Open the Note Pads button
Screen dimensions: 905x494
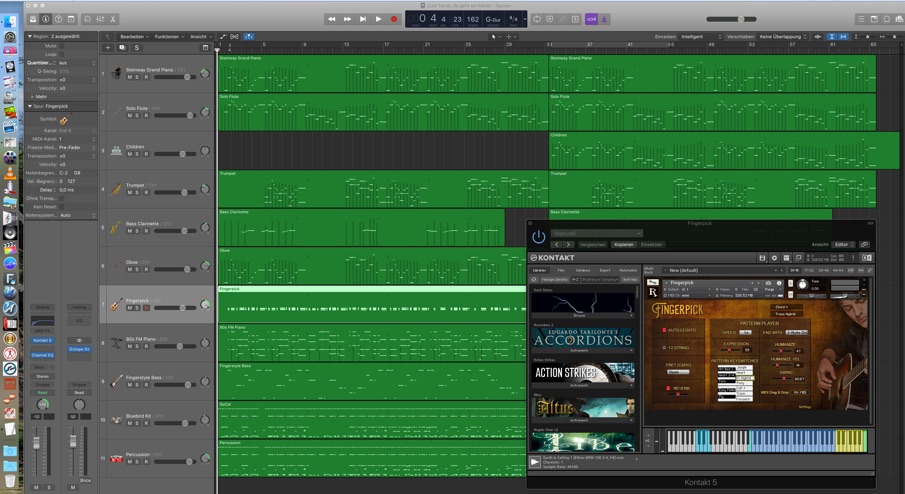click(x=874, y=19)
